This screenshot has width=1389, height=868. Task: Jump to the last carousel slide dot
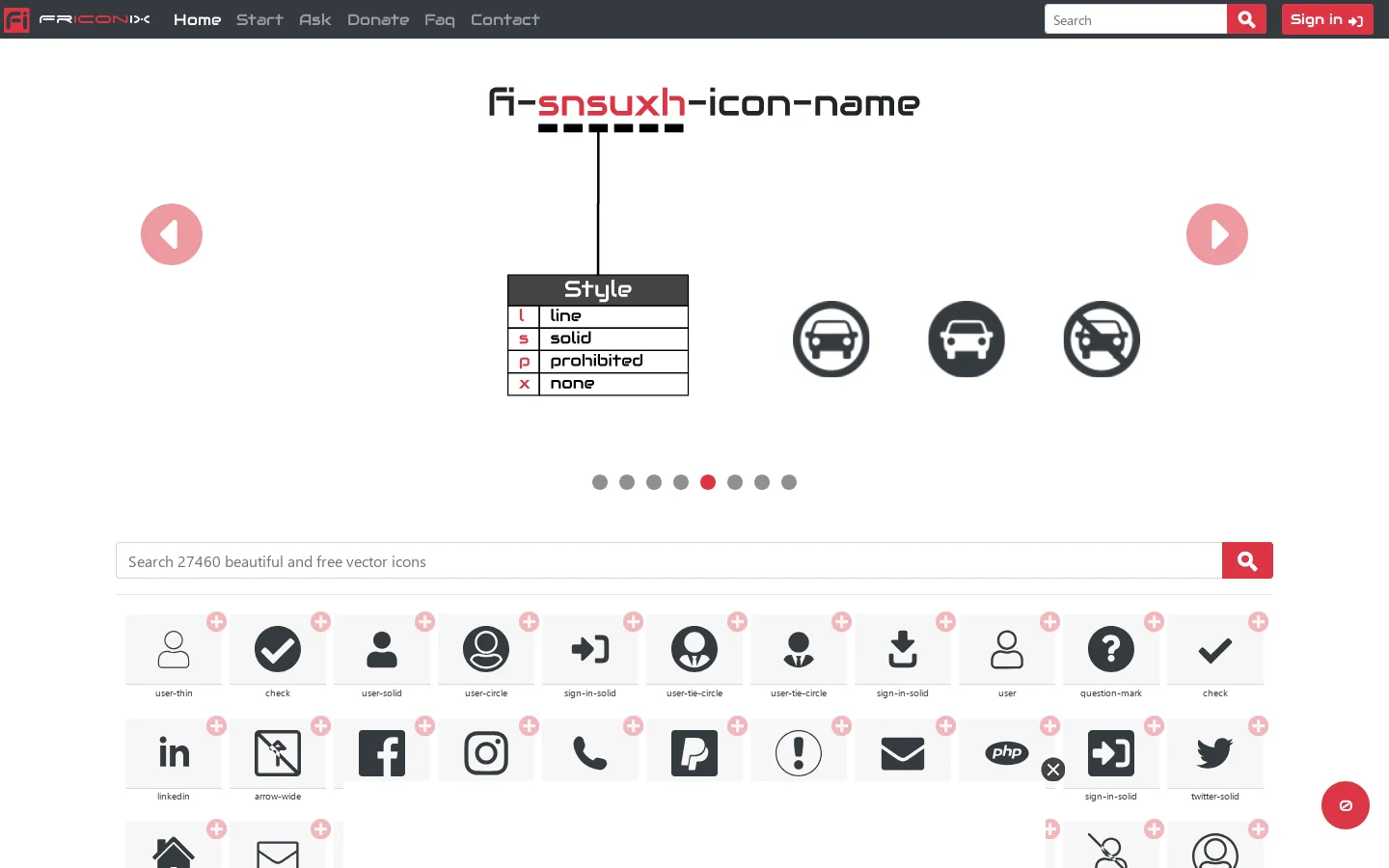(x=789, y=482)
